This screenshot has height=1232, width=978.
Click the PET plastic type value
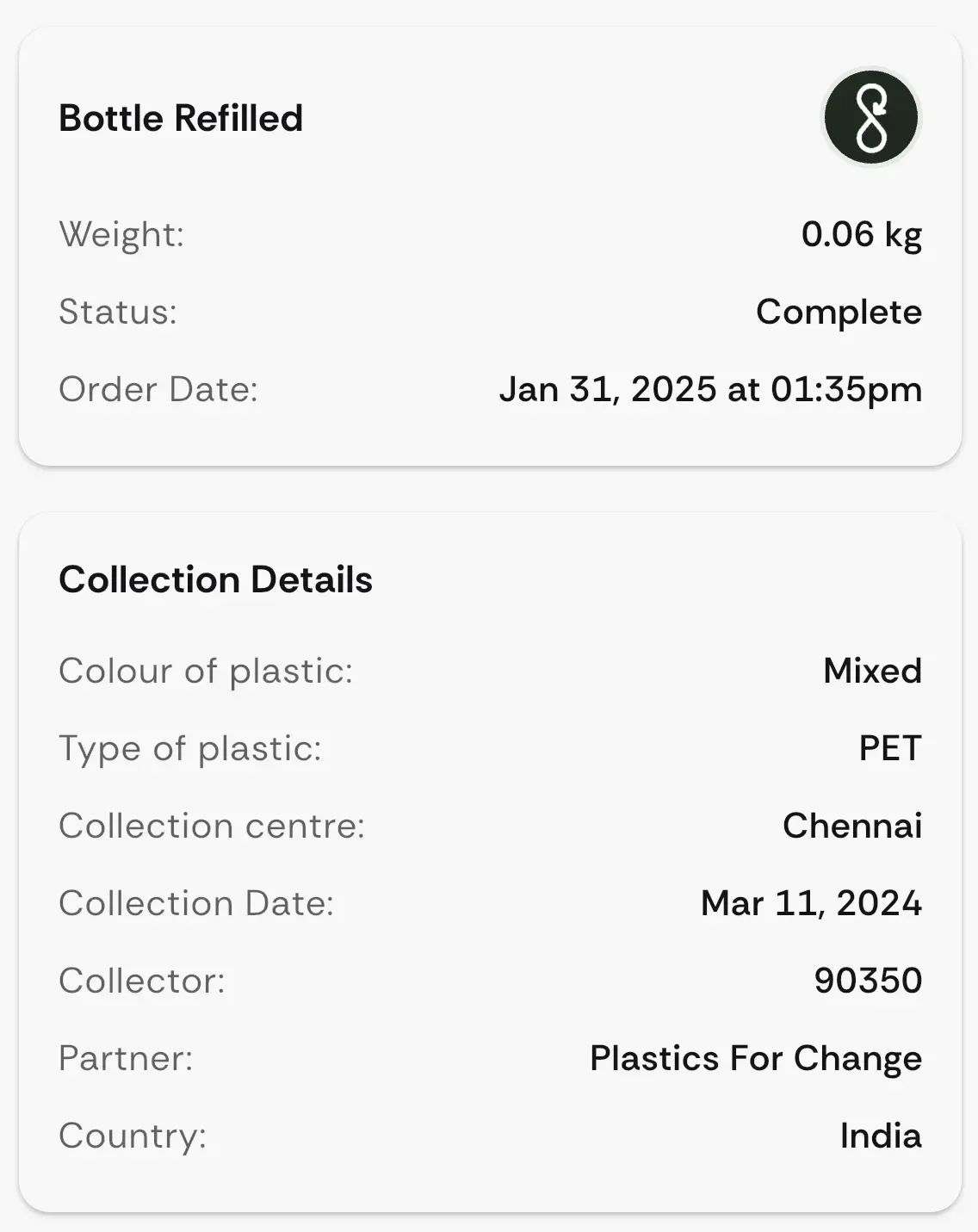click(x=890, y=748)
